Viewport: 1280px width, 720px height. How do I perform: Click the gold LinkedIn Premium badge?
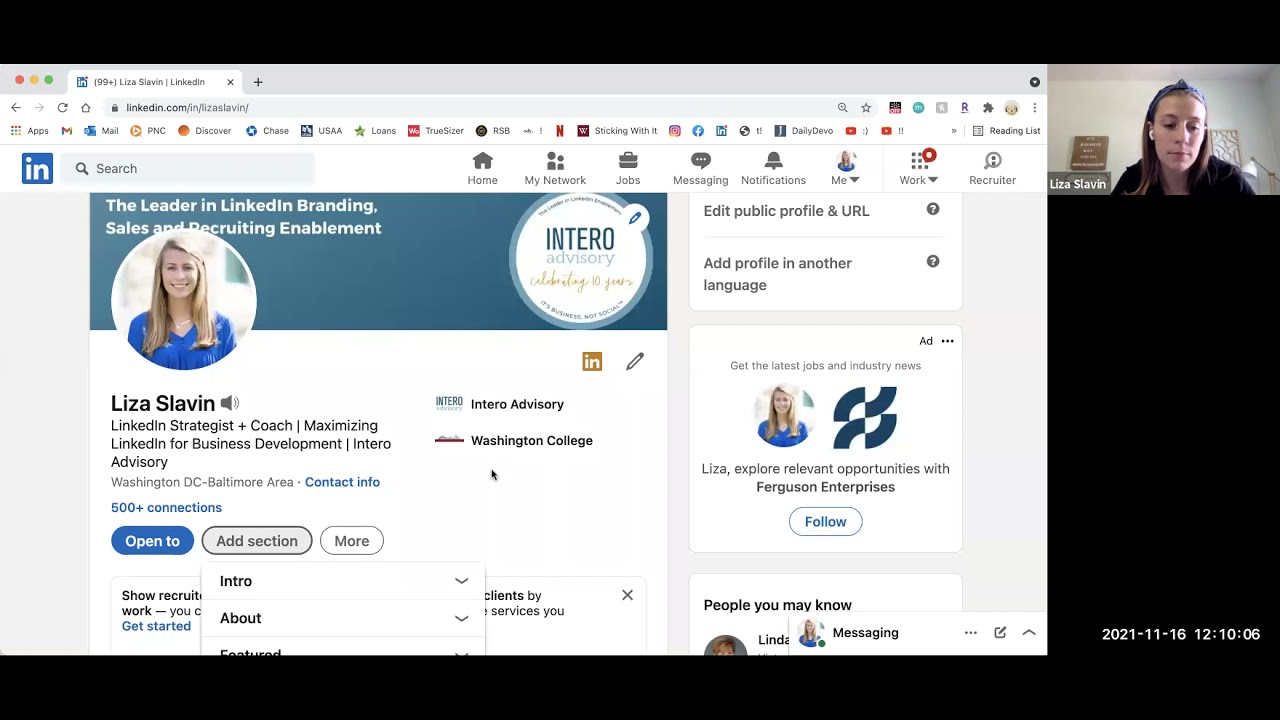(592, 362)
